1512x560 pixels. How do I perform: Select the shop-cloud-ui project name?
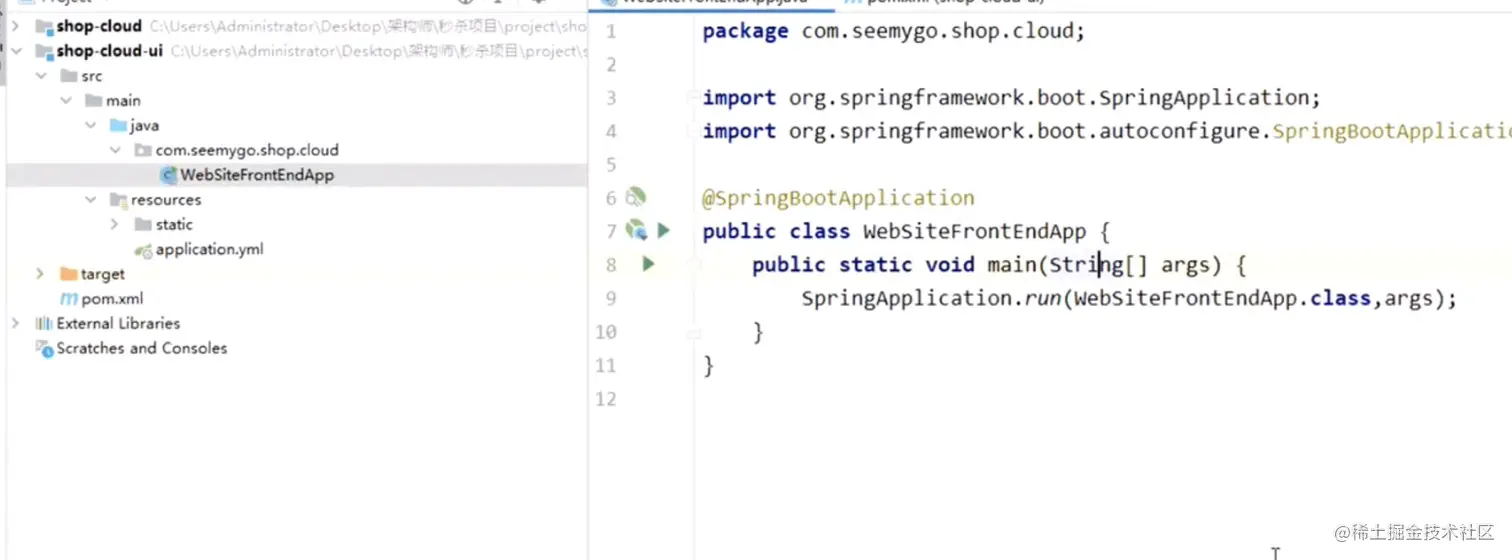[x=110, y=51]
